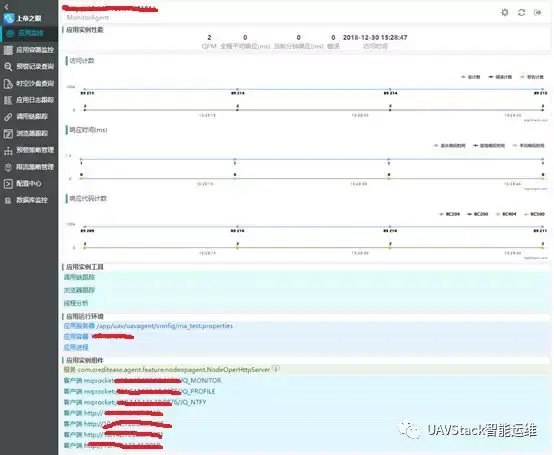Open the 线程分析 tool link
Image resolution: width=554 pixels, height=455 pixels.
(76, 303)
